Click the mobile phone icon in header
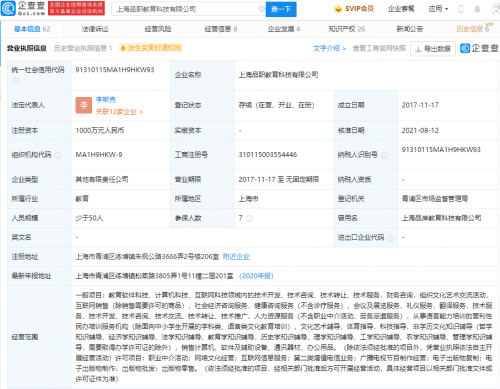Viewport: 500px width, 389px height. 461,9
